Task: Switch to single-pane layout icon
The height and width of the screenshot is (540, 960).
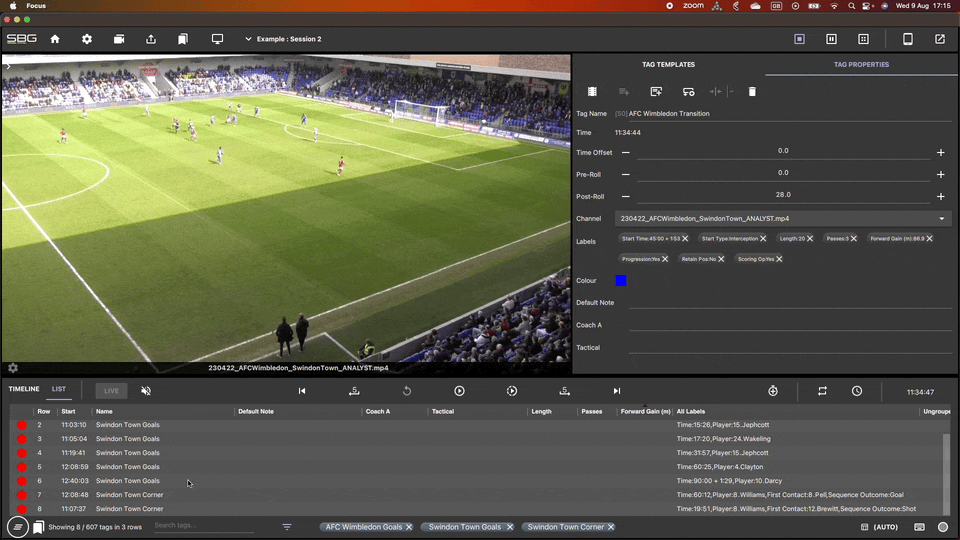Action: [x=800, y=39]
